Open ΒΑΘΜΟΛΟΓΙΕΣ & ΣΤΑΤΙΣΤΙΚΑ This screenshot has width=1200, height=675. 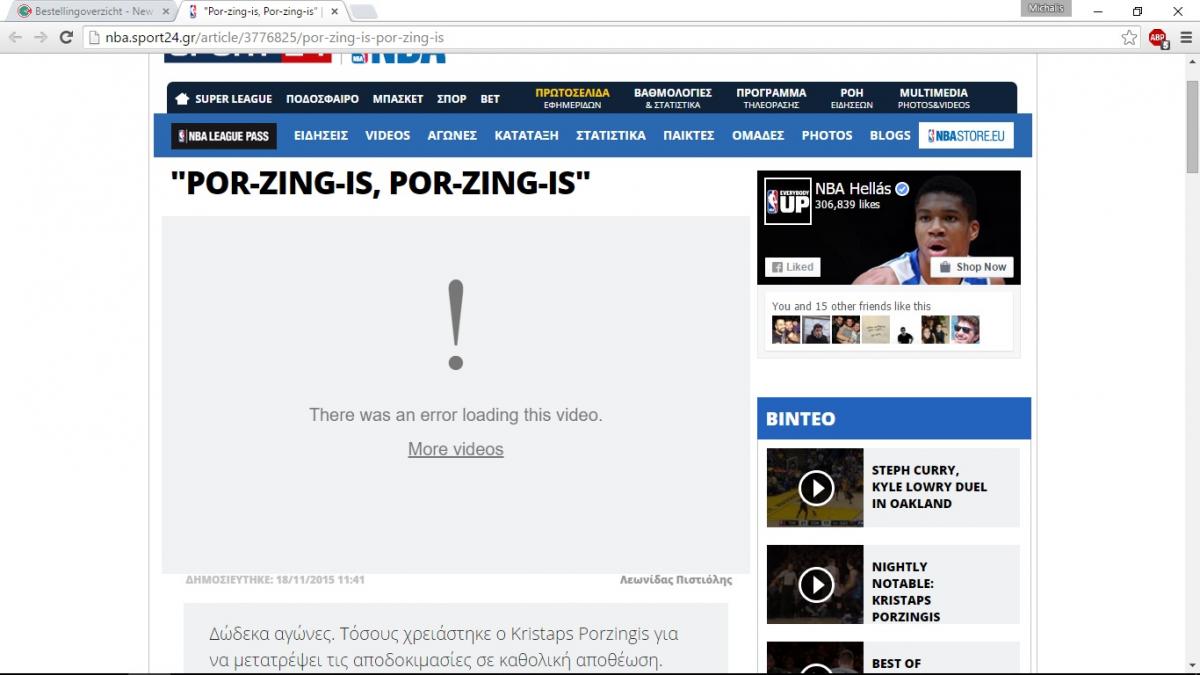pos(673,98)
